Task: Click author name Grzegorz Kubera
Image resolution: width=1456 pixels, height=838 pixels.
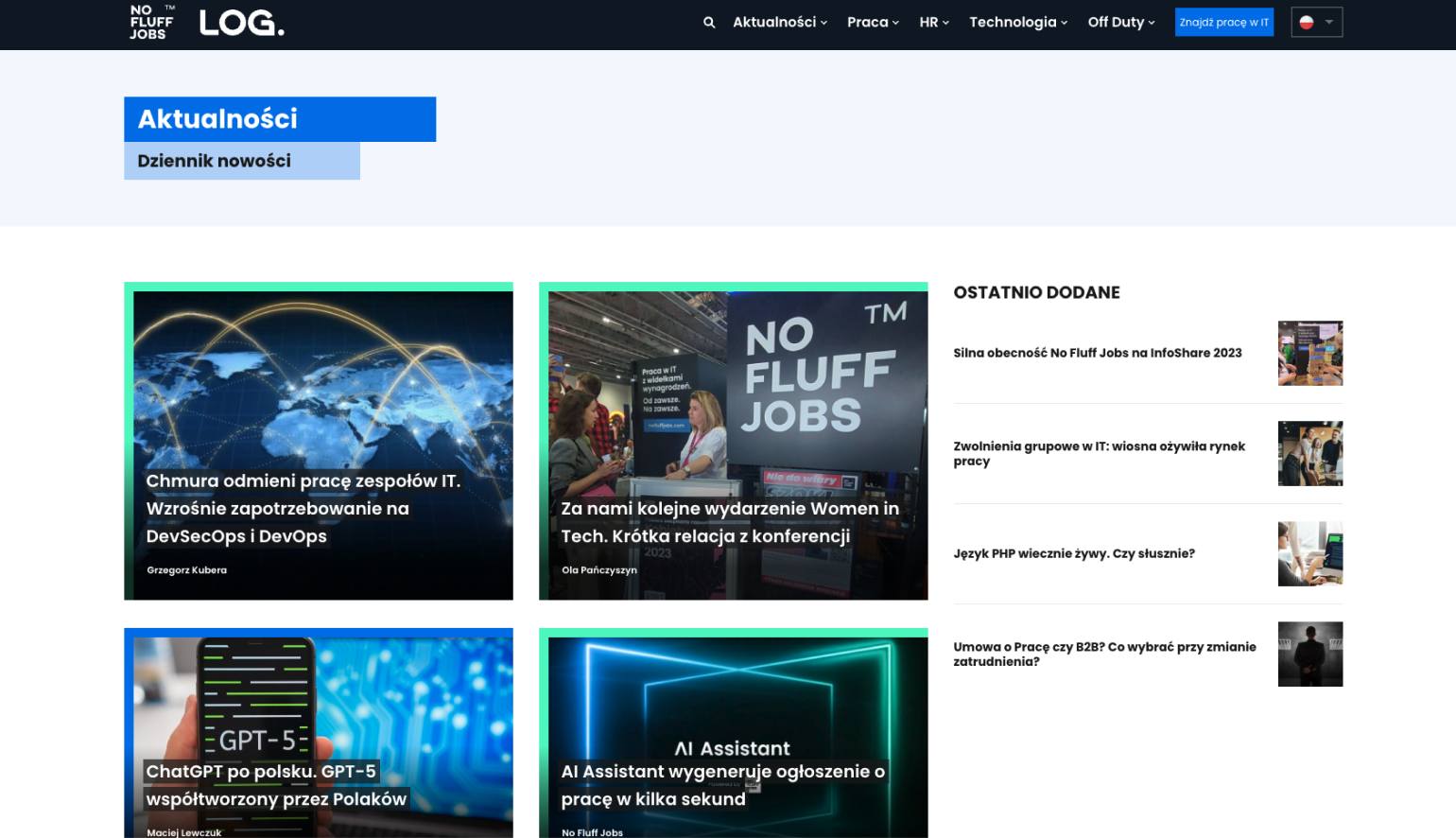Action: click(x=186, y=570)
